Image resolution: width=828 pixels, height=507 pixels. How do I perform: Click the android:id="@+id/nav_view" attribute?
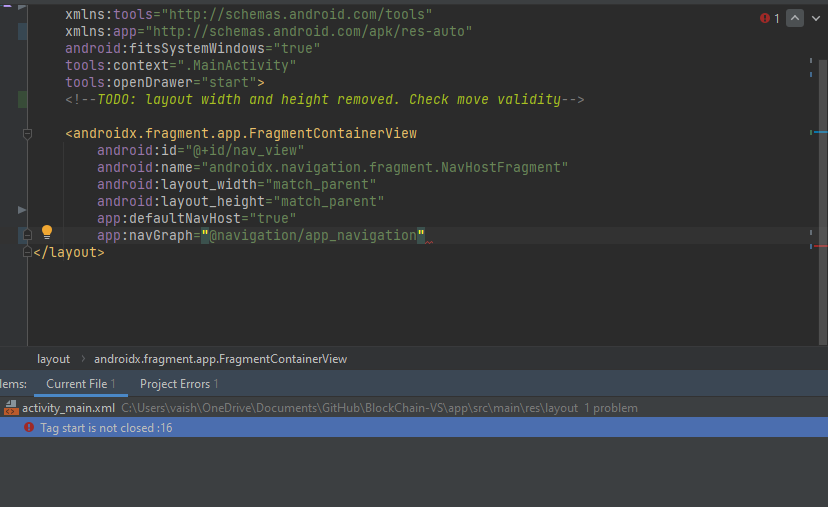tap(200, 151)
